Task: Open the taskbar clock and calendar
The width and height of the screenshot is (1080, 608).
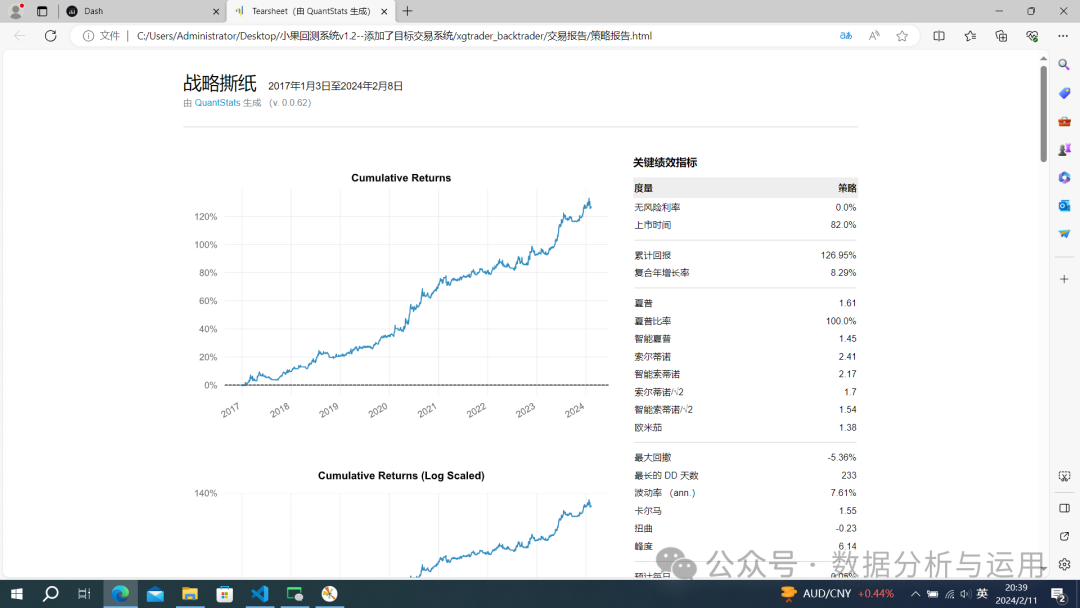Action: click(x=1016, y=594)
